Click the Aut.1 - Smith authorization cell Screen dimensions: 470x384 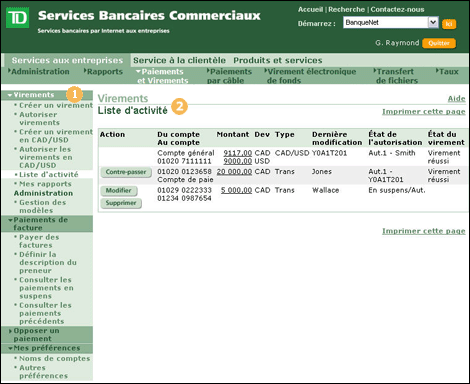point(392,153)
